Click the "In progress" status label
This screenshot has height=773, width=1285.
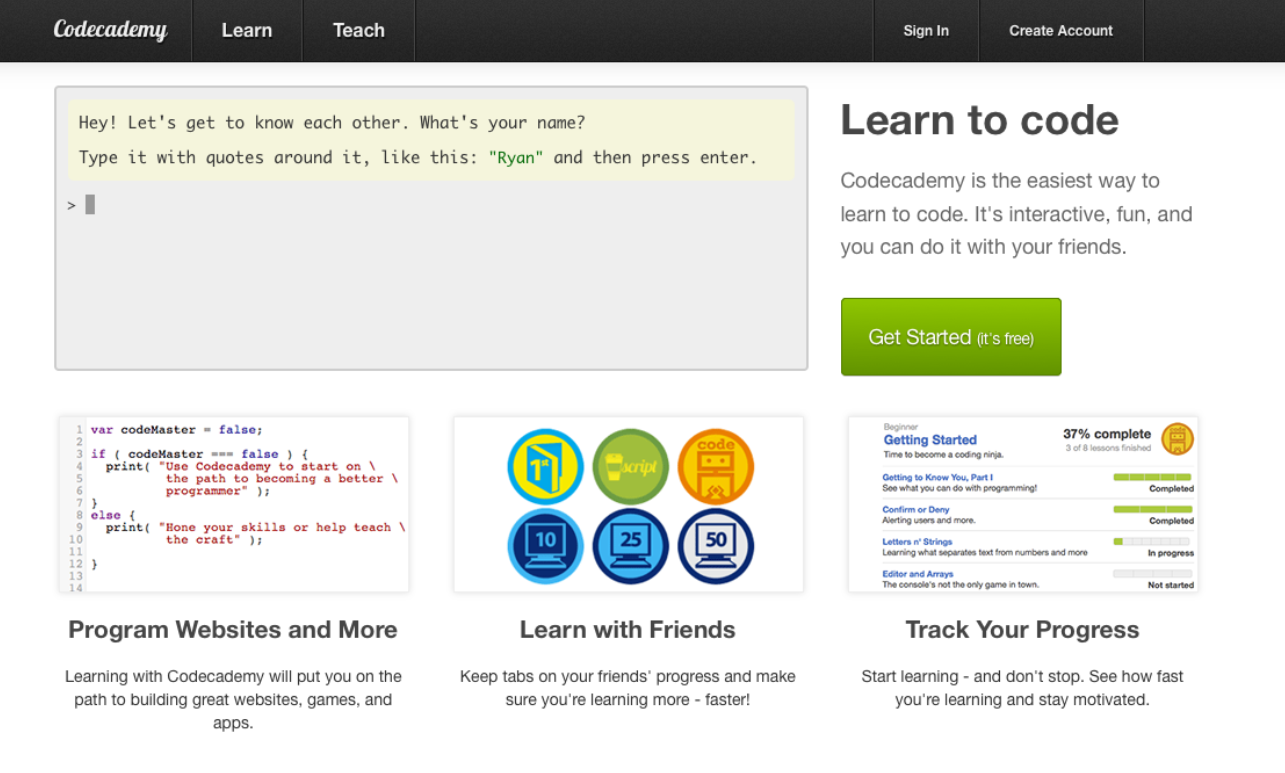point(1170,553)
